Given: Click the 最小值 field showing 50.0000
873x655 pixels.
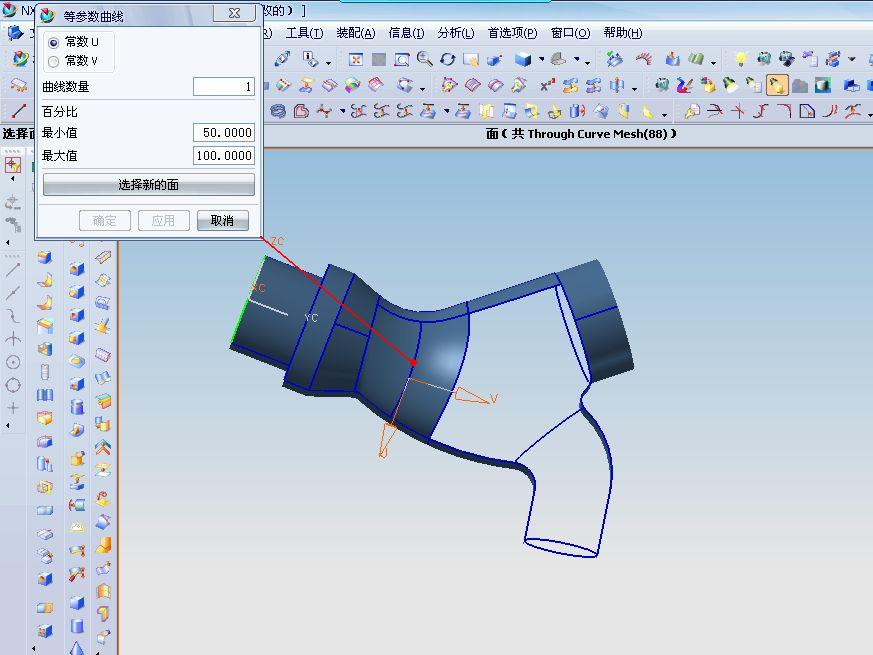Looking at the screenshot, I should [224, 133].
